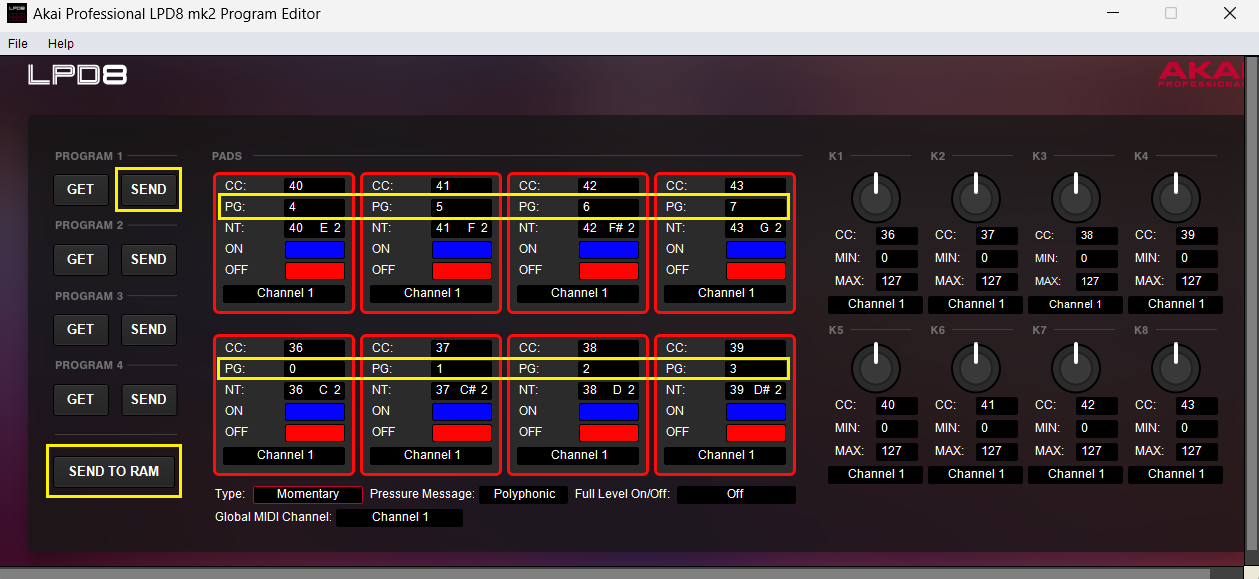This screenshot has width=1259, height=579.
Task: Edit K2 MAX value field
Action: pyautogui.click(x=996, y=281)
